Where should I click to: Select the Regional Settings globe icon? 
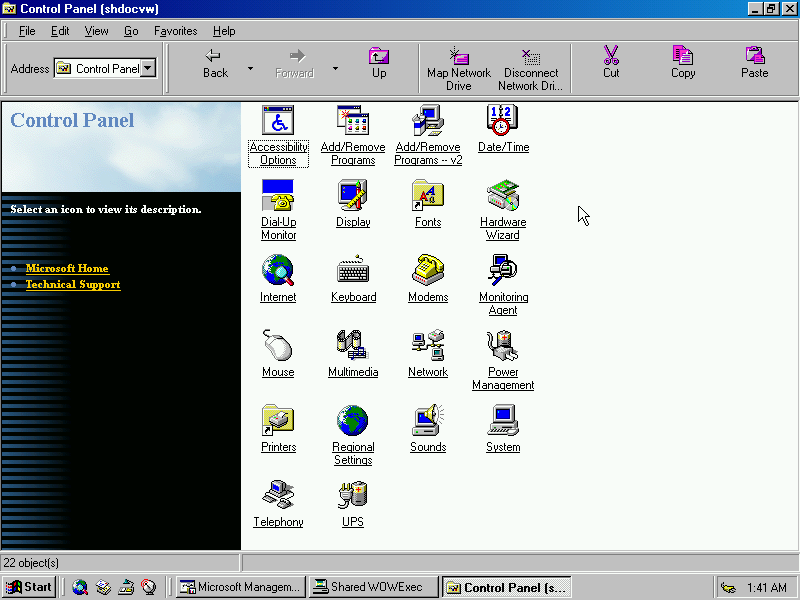click(353, 421)
